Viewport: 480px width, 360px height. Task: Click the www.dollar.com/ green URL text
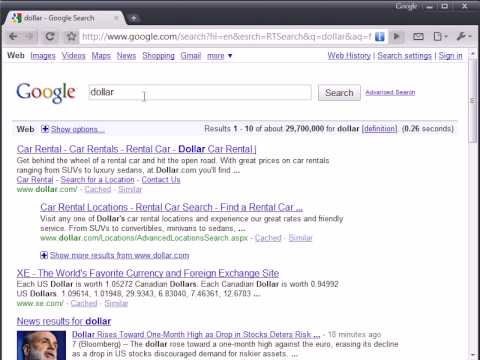[x=47, y=189]
